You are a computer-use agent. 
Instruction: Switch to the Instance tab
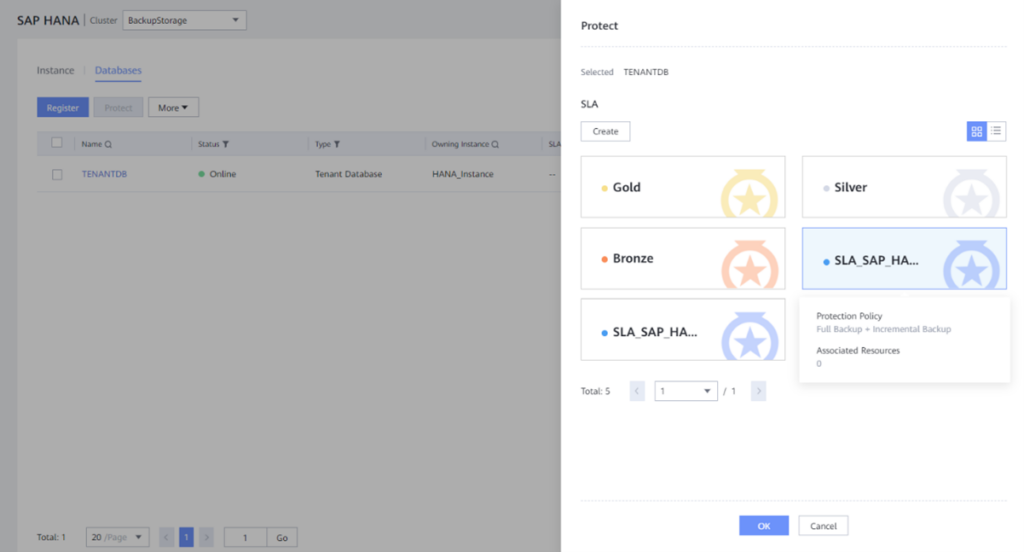coord(55,71)
